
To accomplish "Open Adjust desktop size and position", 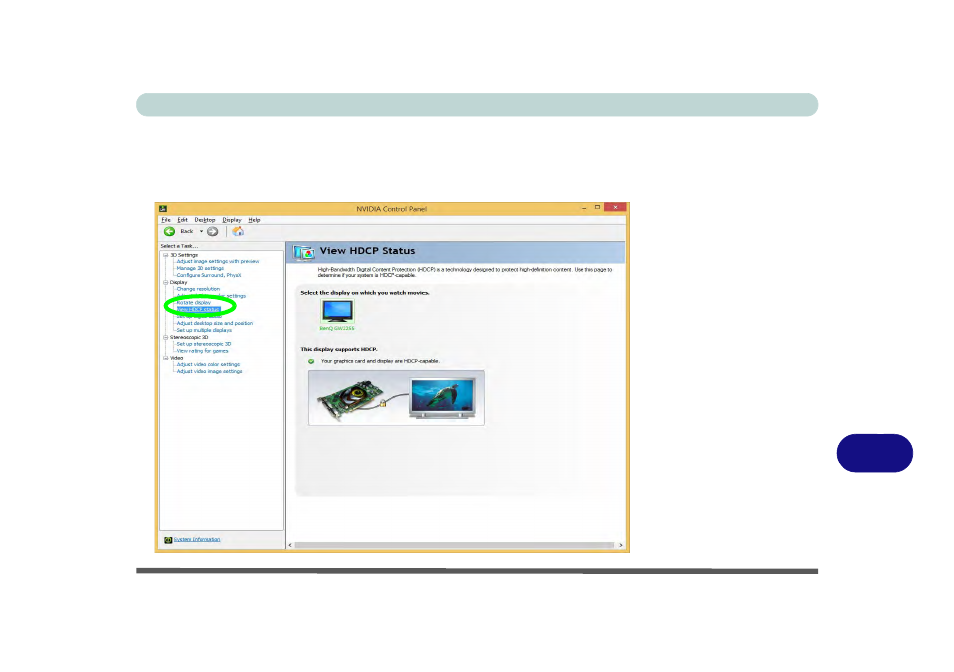I will pos(215,324).
